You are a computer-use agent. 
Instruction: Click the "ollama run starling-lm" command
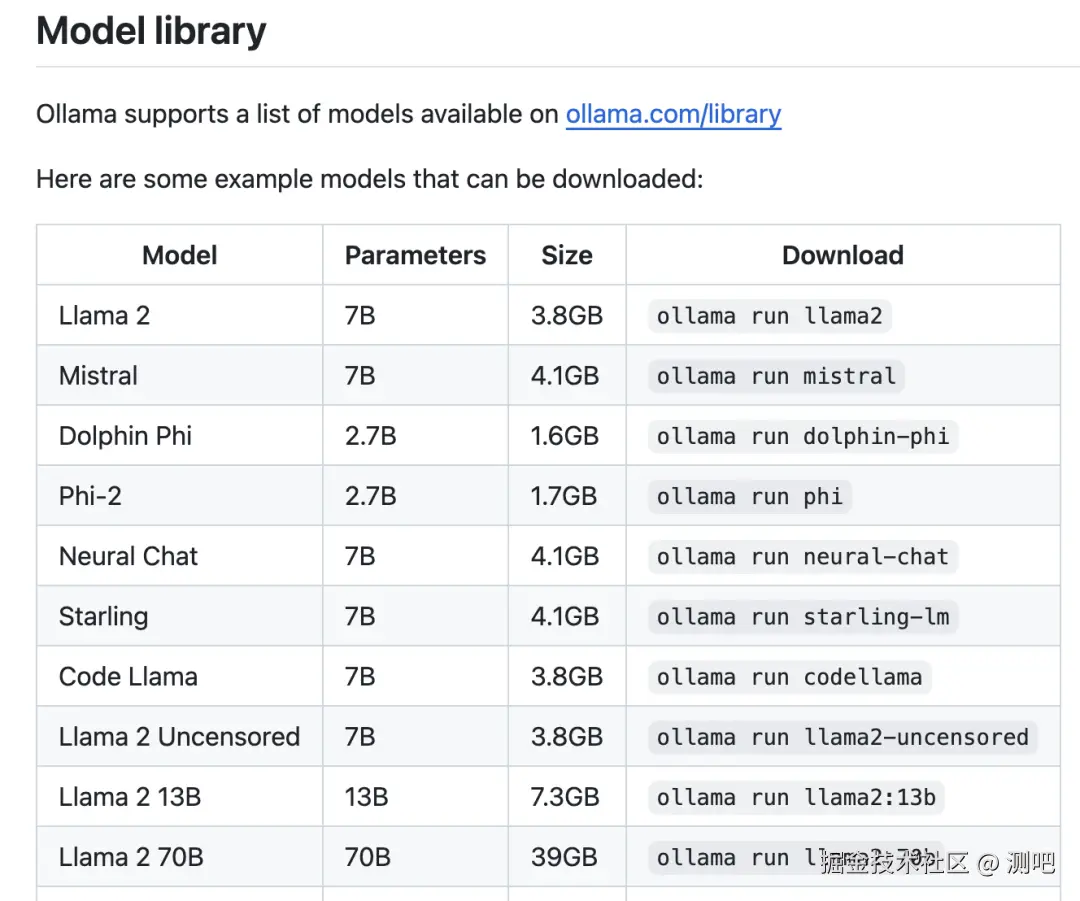(x=802, y=617)
